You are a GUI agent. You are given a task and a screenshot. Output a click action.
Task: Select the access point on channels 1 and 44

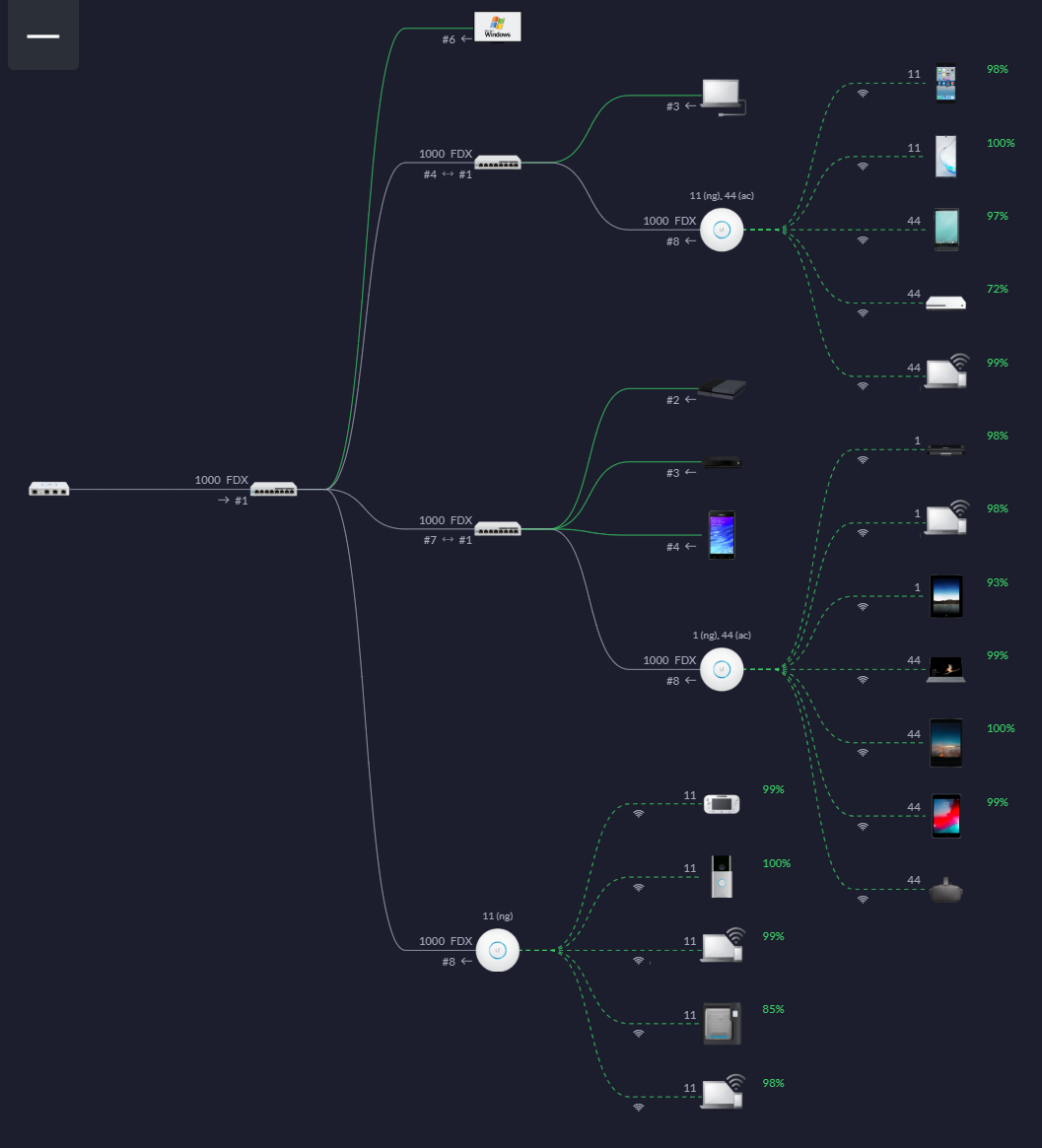[722, 669]
